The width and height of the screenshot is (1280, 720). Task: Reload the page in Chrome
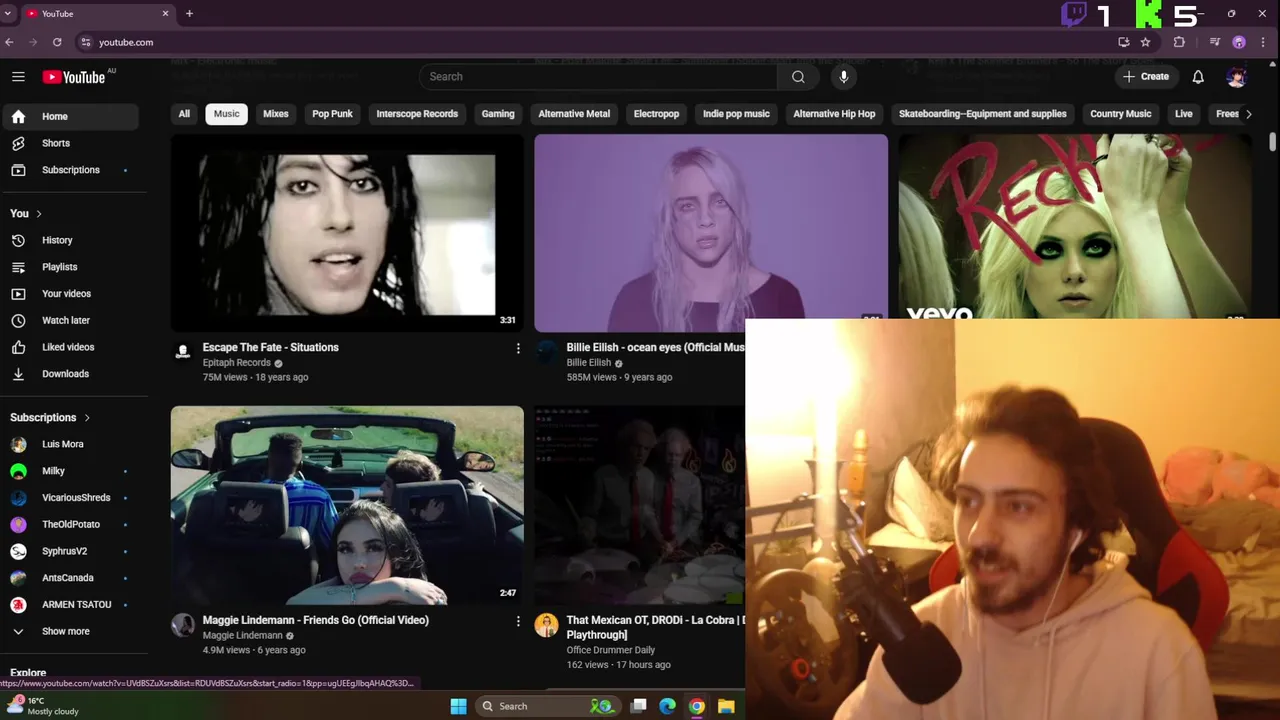57,42
